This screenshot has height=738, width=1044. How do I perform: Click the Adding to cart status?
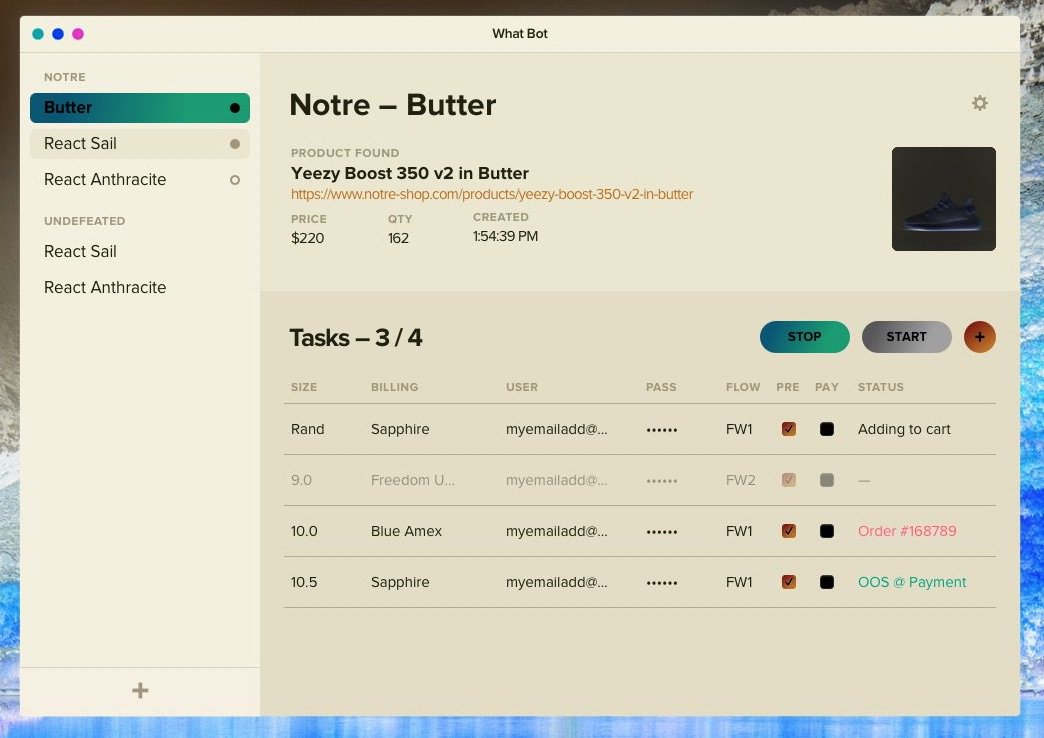(904, 430)
